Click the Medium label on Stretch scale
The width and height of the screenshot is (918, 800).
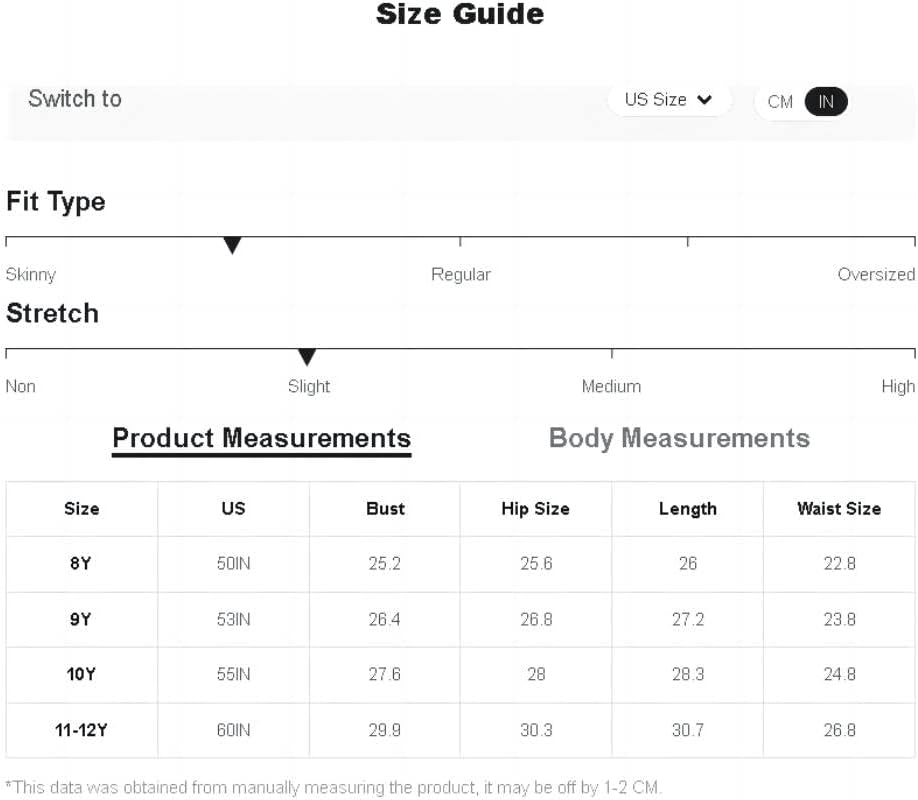point(611,387)
